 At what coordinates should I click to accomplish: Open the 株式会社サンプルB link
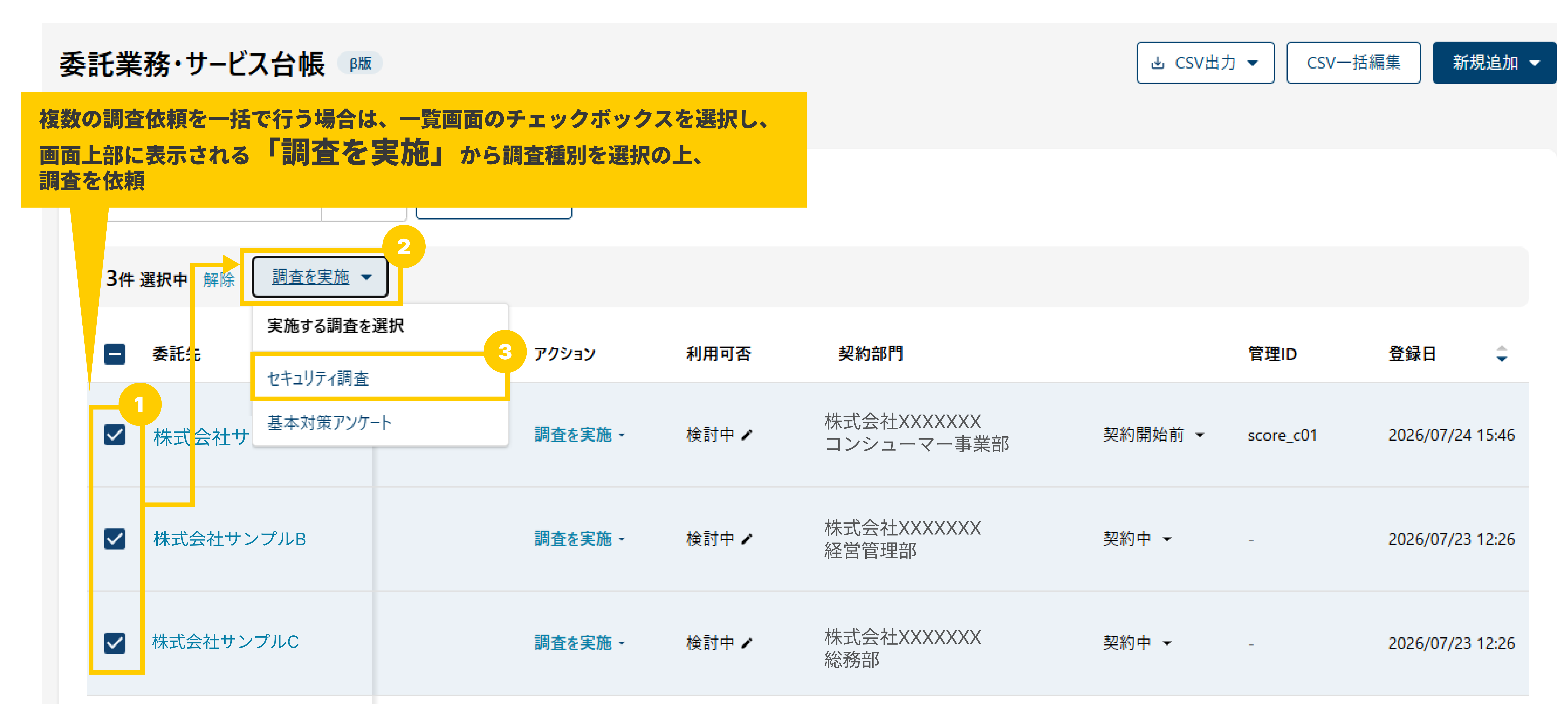[x=229, y=539]
